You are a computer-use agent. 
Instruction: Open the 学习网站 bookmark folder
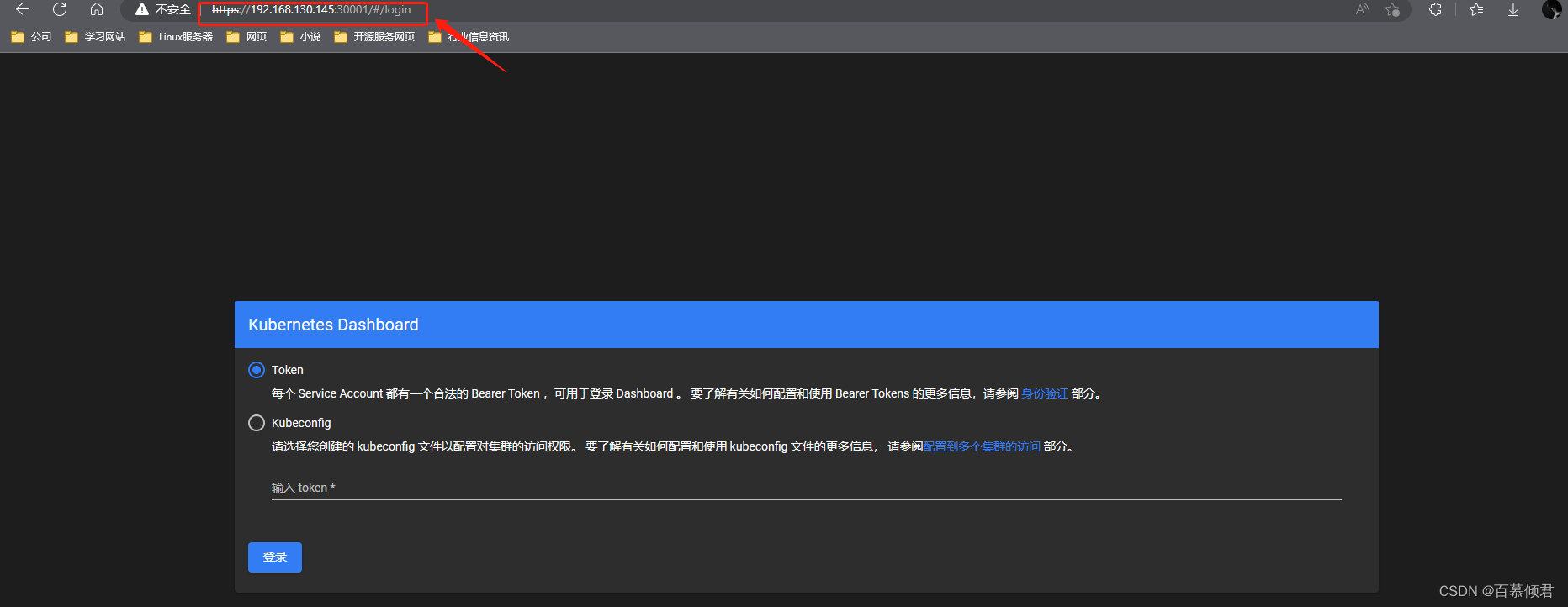coord(95,37)
